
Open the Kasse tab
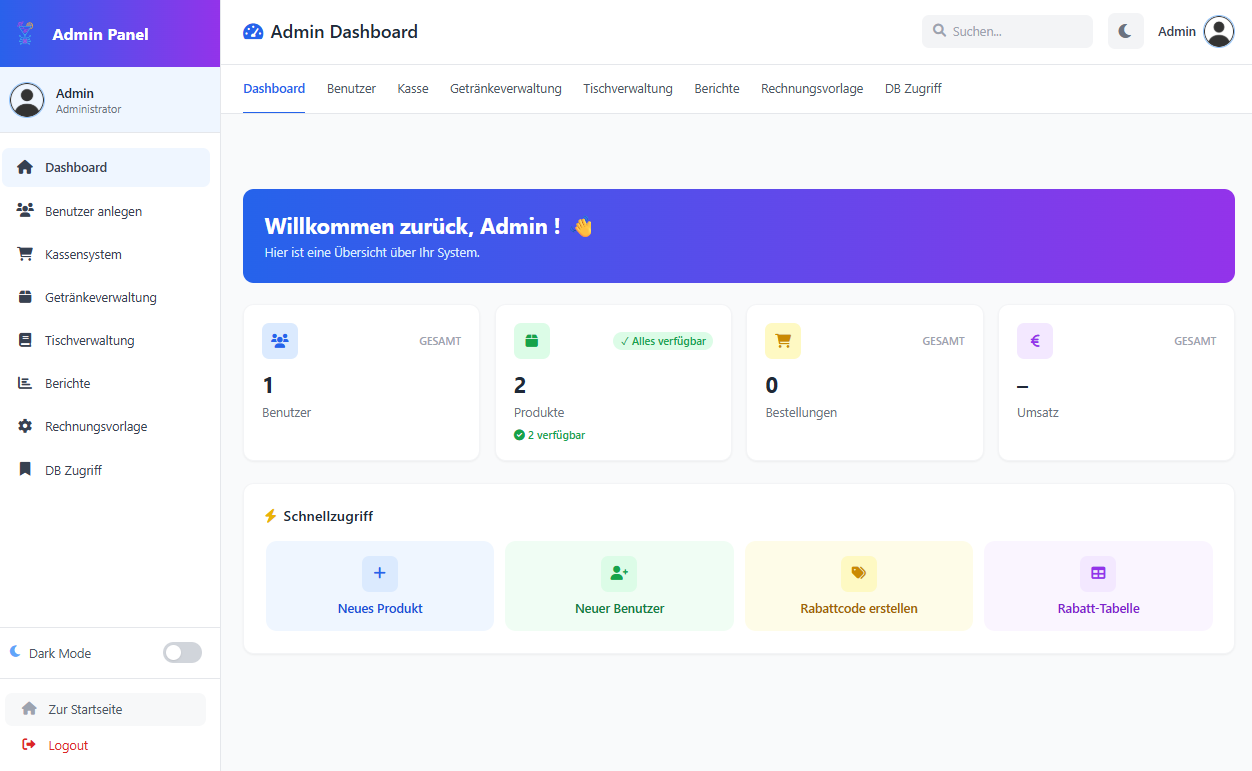413,89
